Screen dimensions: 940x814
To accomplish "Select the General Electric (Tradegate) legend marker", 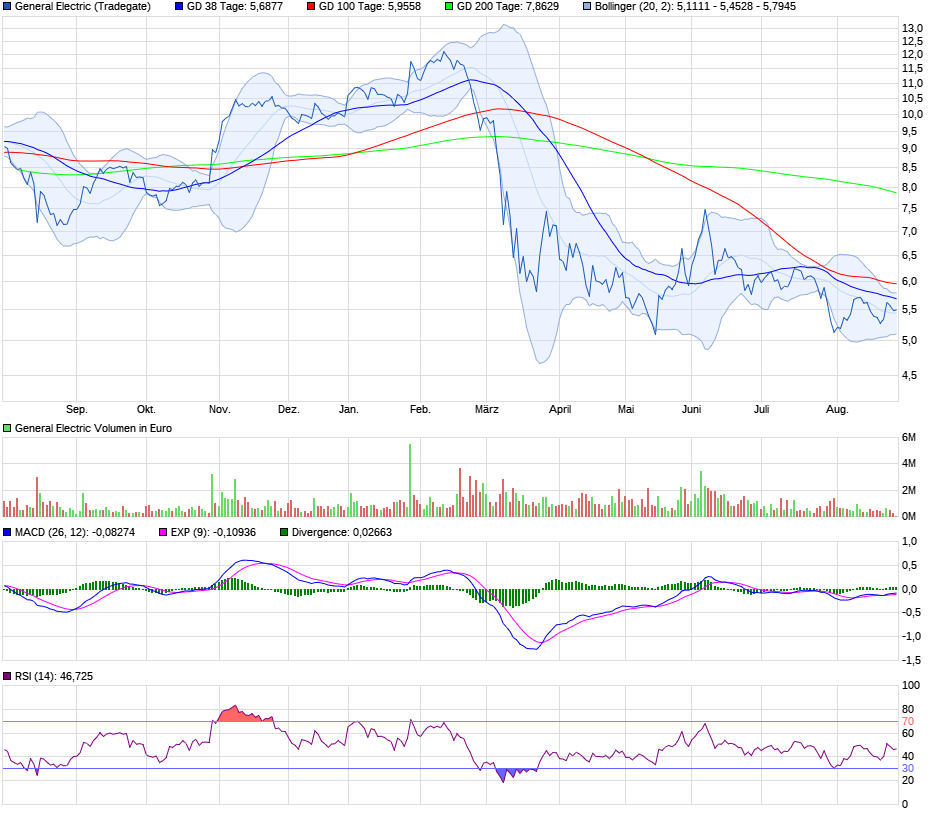I will pyautogui.click(x=8, y=8).
